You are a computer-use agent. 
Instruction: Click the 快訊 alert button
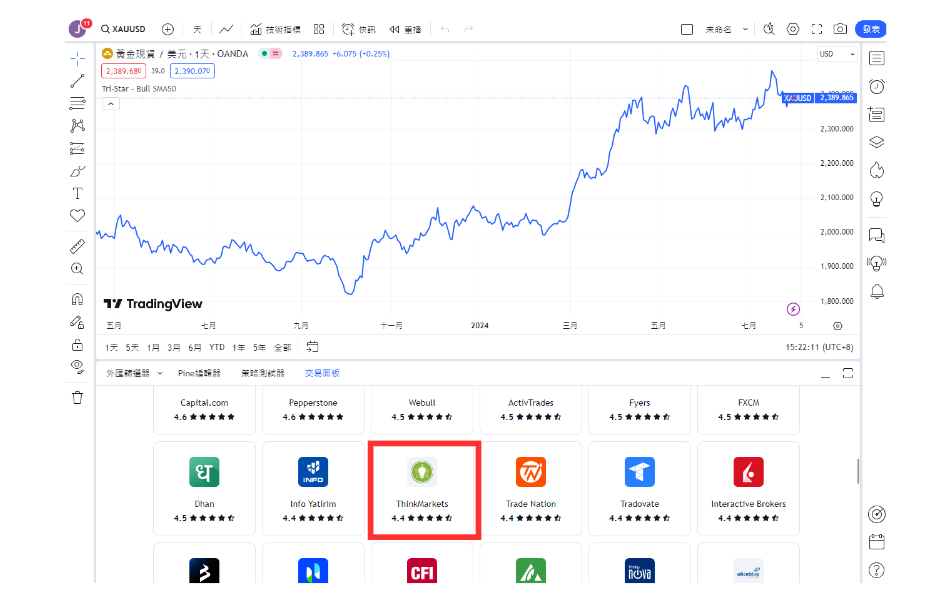(358, 29)
